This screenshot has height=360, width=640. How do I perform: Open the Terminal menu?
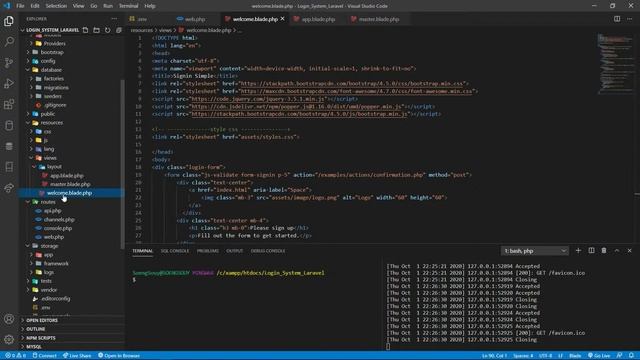pyautogui.click(x=128, y=6)
